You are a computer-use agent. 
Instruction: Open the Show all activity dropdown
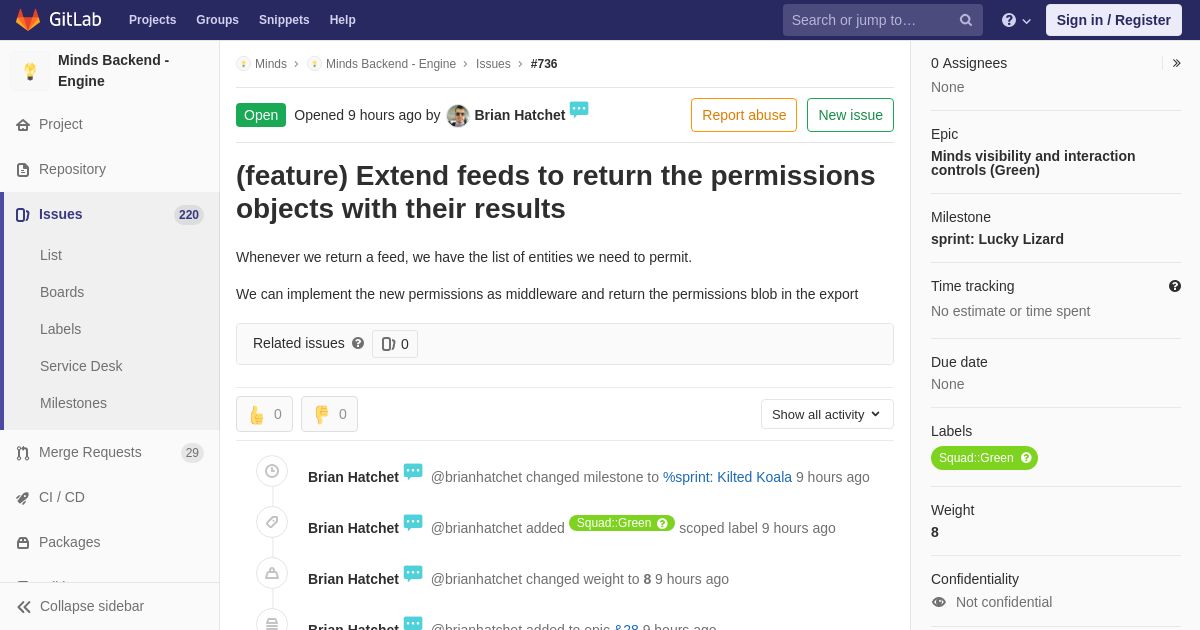click(827, 414)
